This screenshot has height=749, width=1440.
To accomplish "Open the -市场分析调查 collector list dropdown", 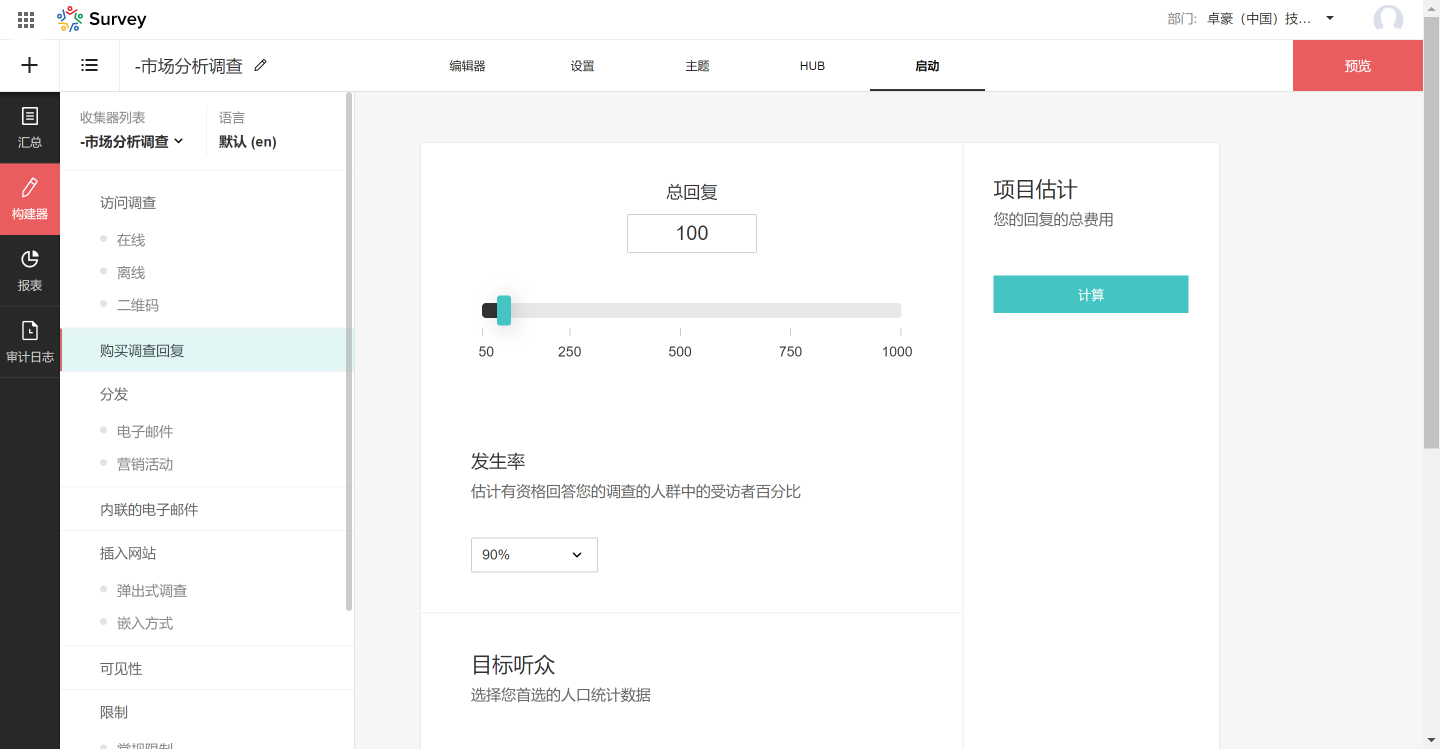I will click(132, 142).
